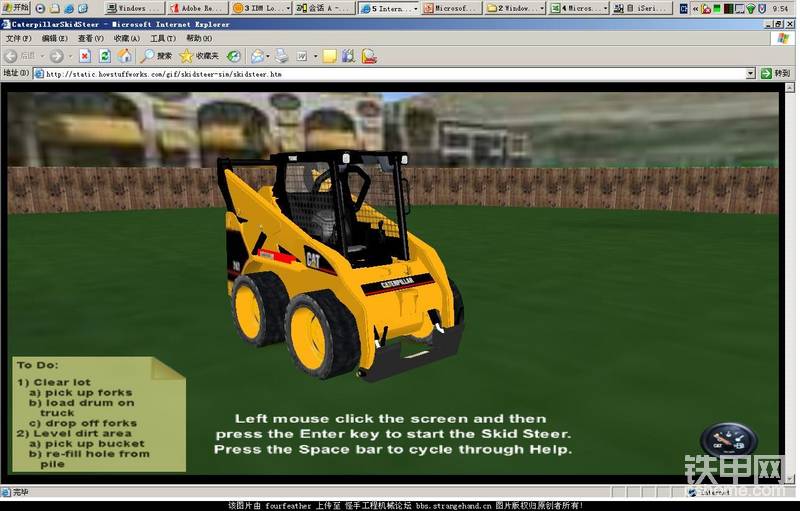Go to the Home page icon
This screenshot has height=511, width=800.
(124, 56)
